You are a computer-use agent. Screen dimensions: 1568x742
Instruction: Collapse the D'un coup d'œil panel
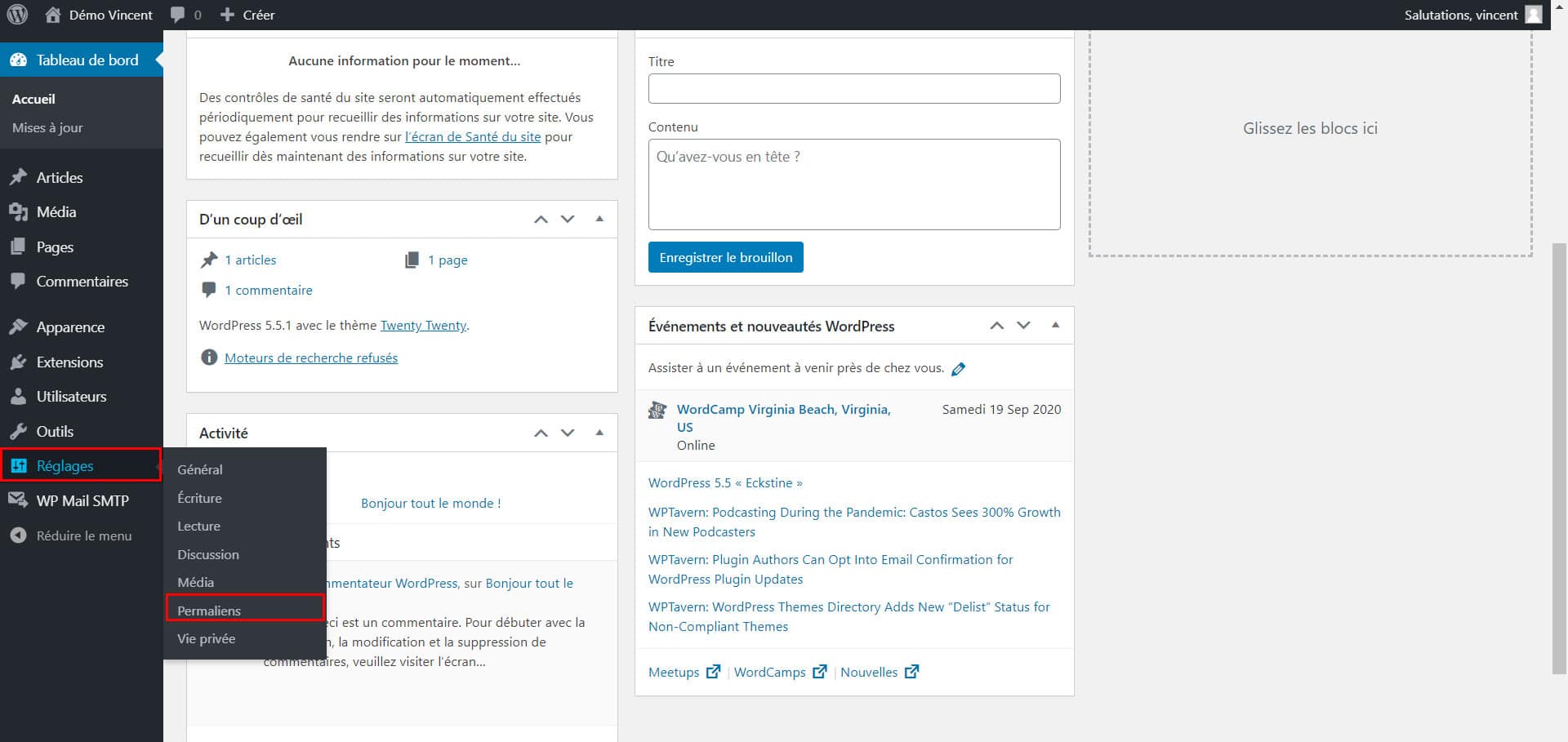click(x=599, y=219)
